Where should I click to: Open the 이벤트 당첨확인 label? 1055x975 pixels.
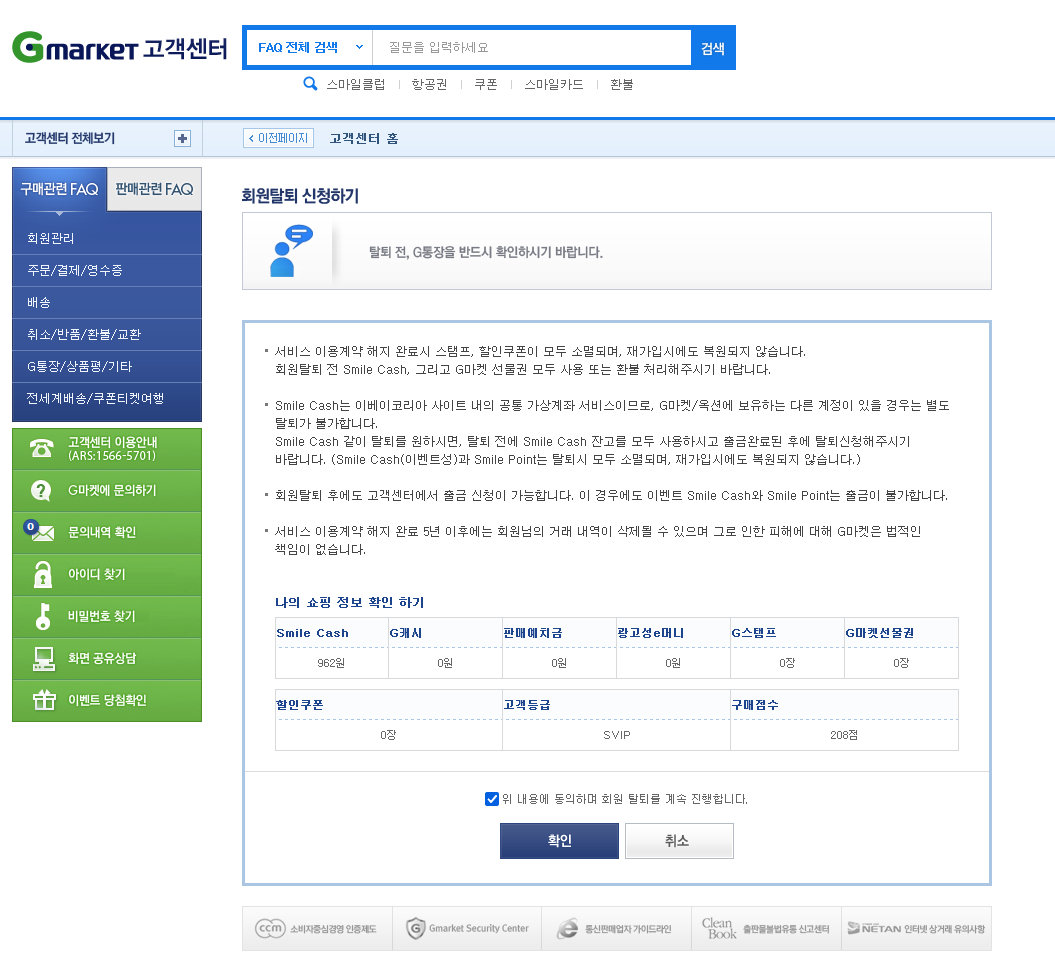(107, 700)
